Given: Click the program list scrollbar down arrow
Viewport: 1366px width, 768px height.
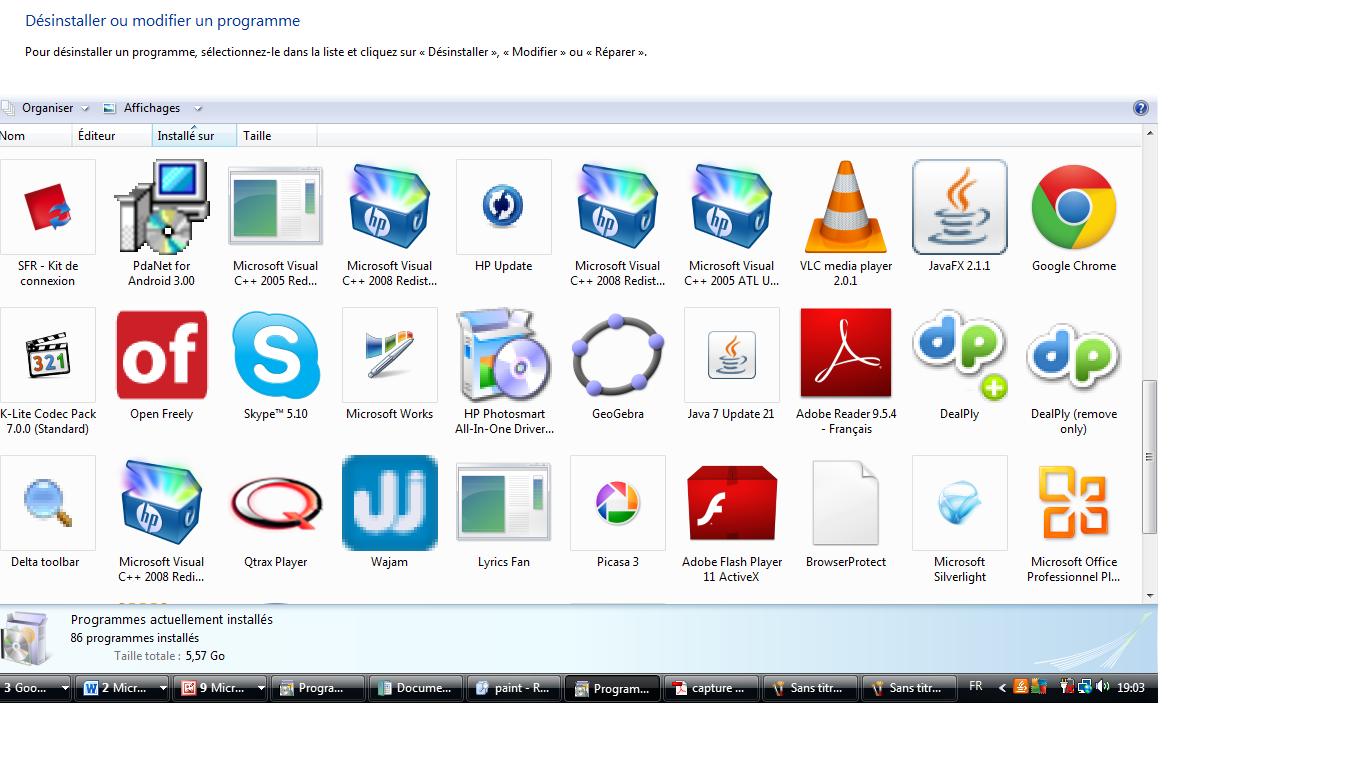Looking at the screenshot, I should (1150, 596).
